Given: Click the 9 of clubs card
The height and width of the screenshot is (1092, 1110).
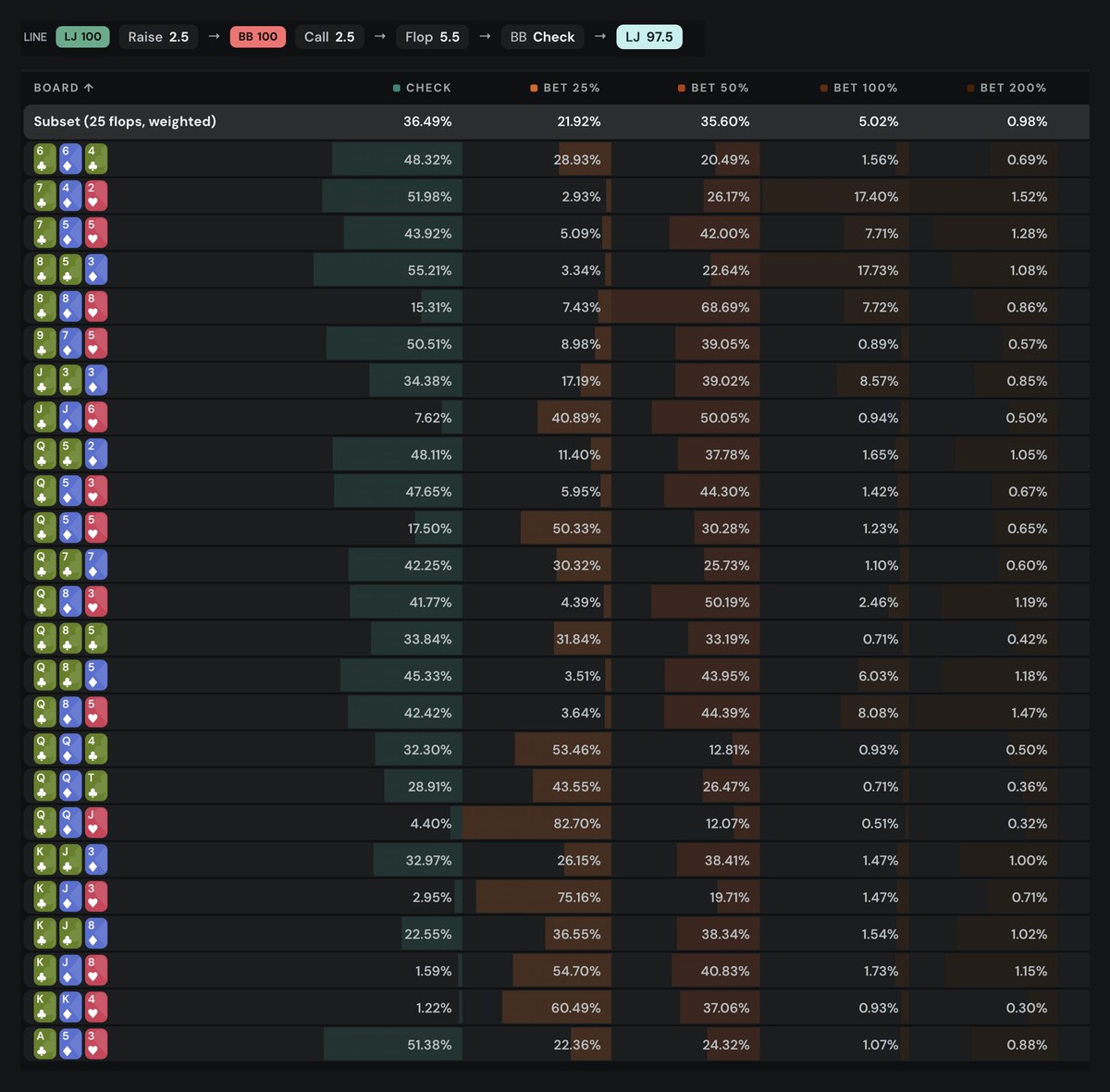Looking at the screenshot, I should tap(44, 343).
